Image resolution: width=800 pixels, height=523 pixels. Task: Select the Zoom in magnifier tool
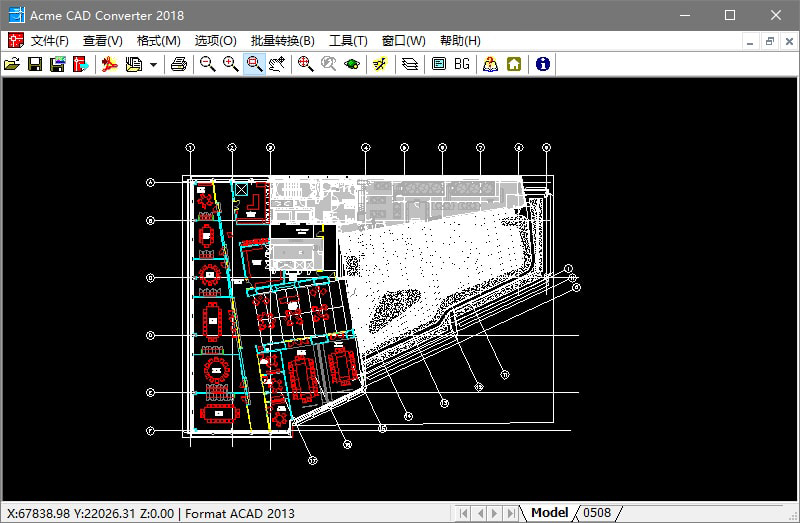[231, 64]
